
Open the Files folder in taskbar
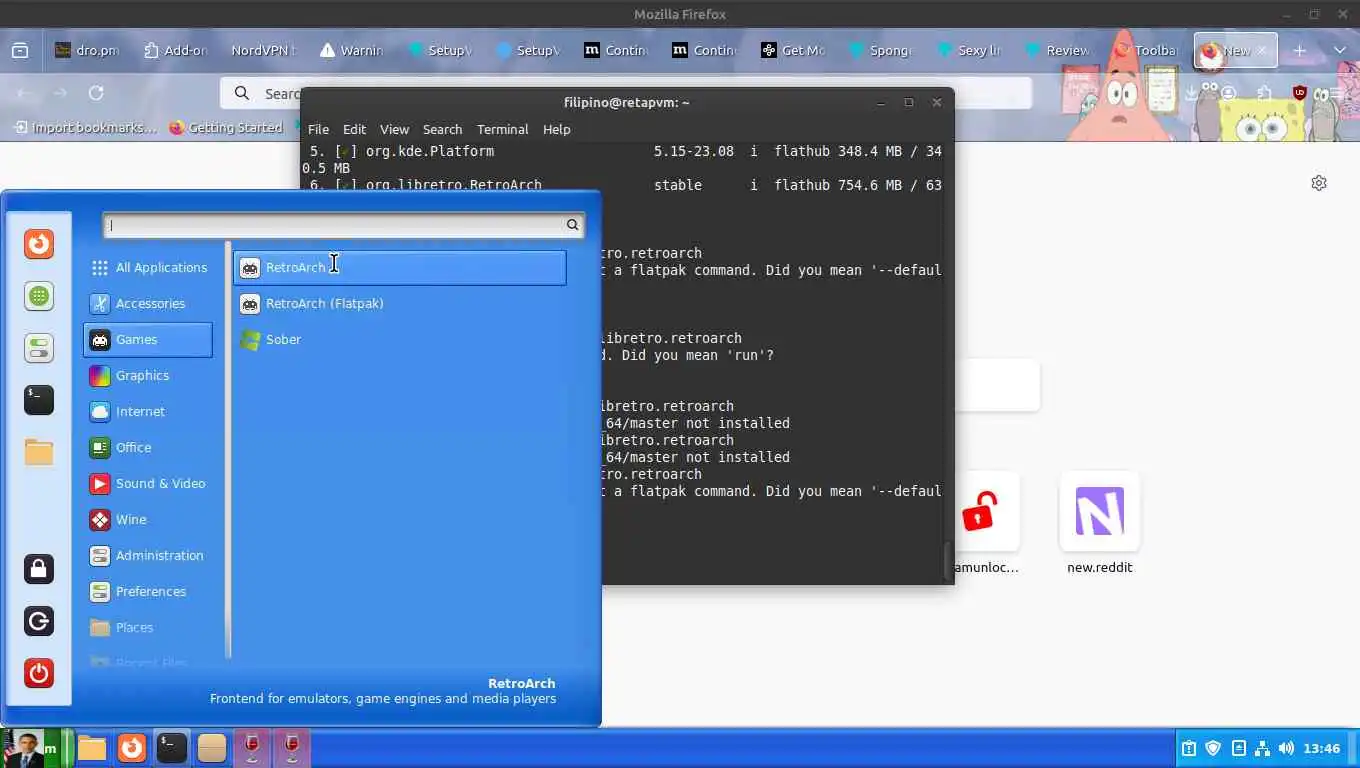[92, 748]
